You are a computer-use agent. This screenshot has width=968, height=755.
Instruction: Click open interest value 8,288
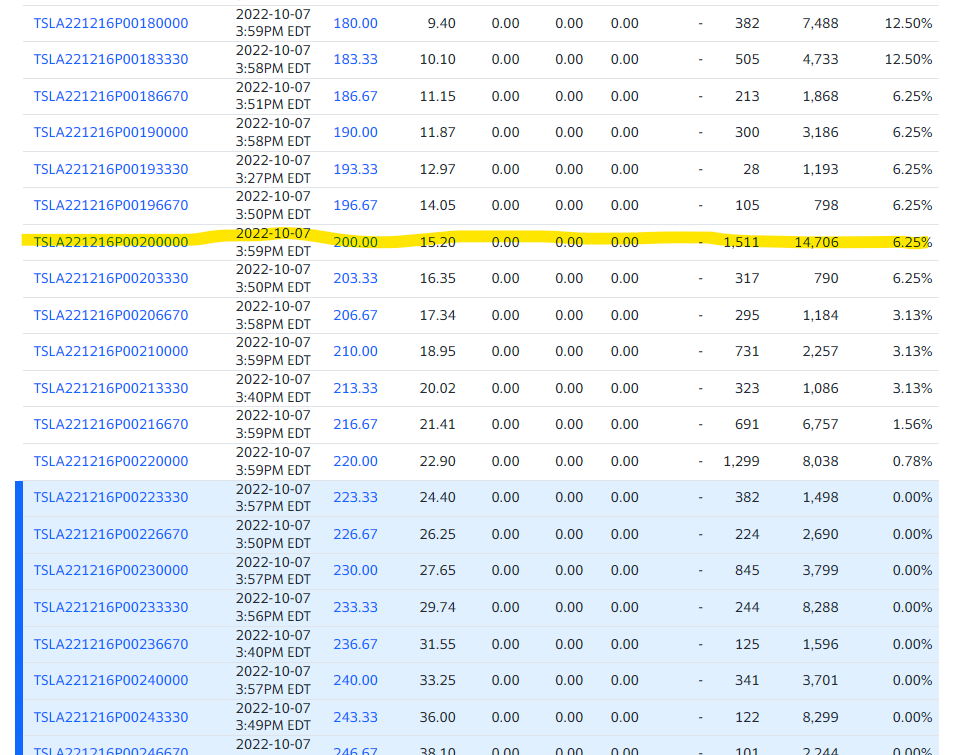point(820,607)
